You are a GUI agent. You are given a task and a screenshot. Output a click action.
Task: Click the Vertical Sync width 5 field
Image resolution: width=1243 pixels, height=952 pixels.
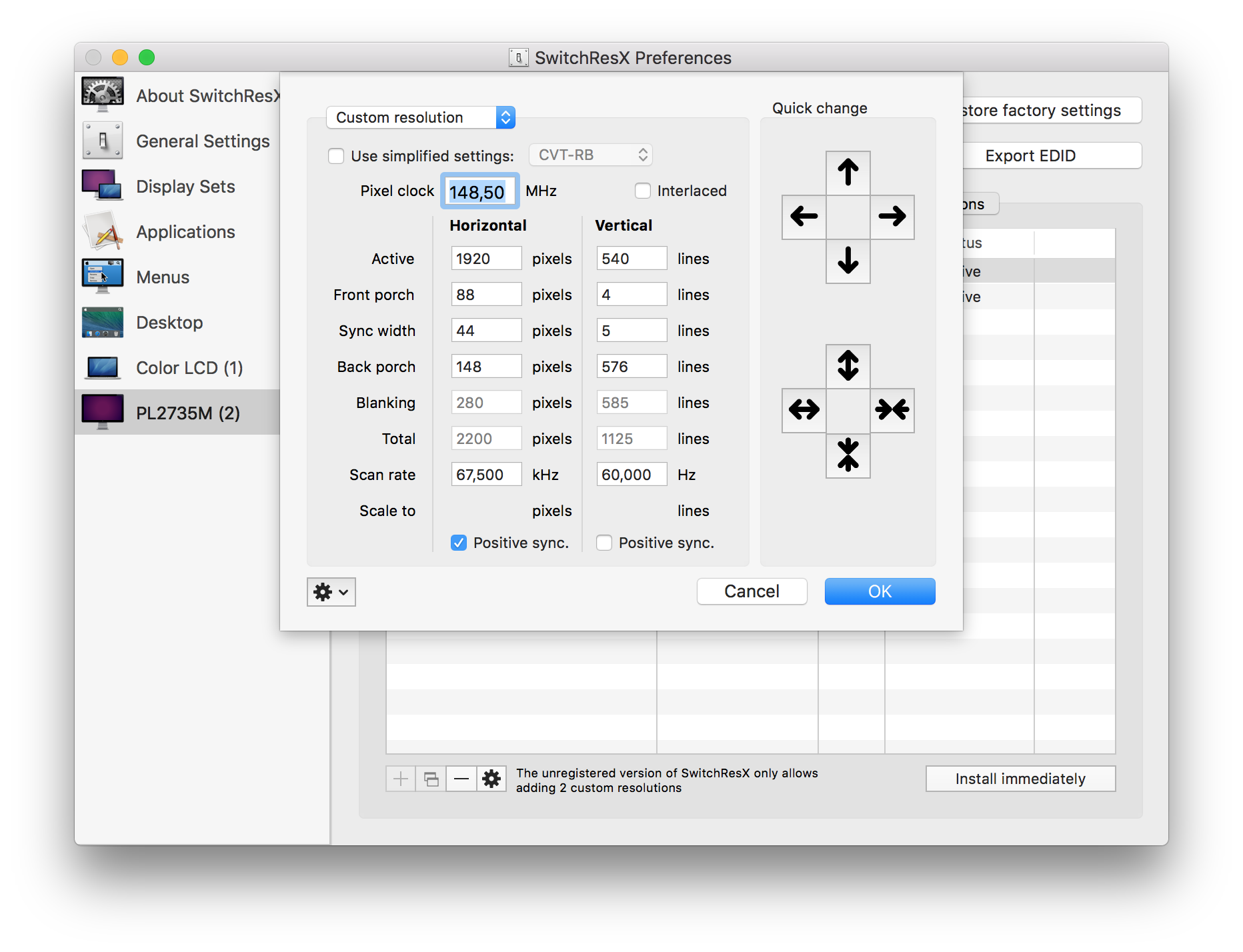tap(632, 330)
